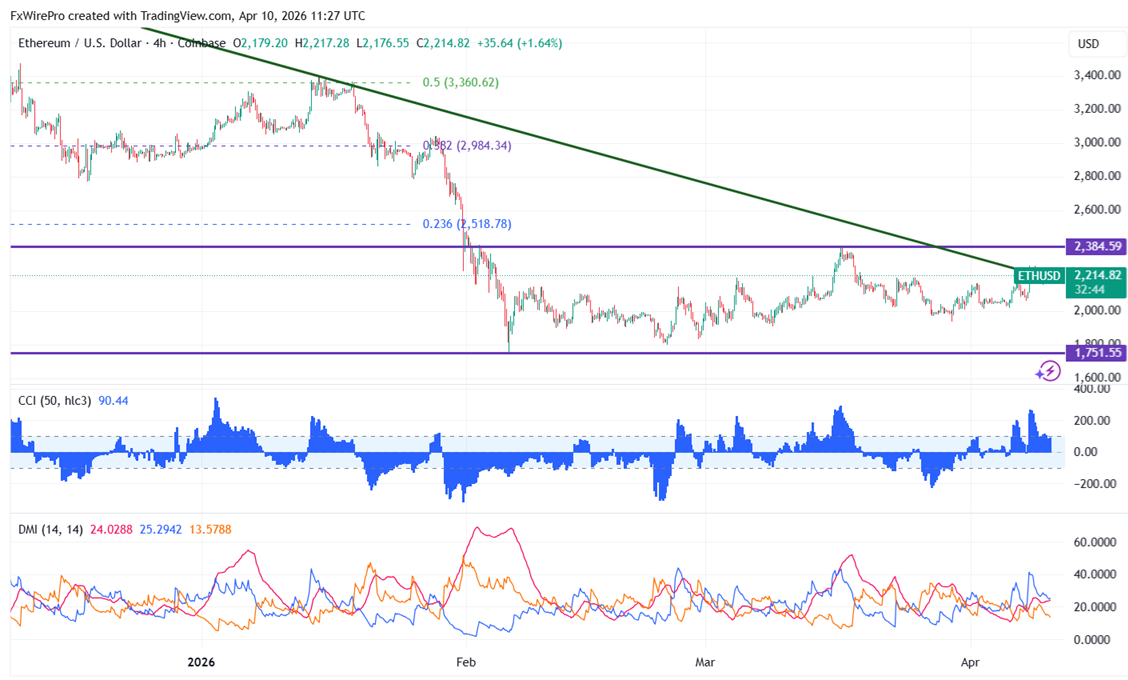Click 60.0000 on the DMI axis

tap(1095, 542)
